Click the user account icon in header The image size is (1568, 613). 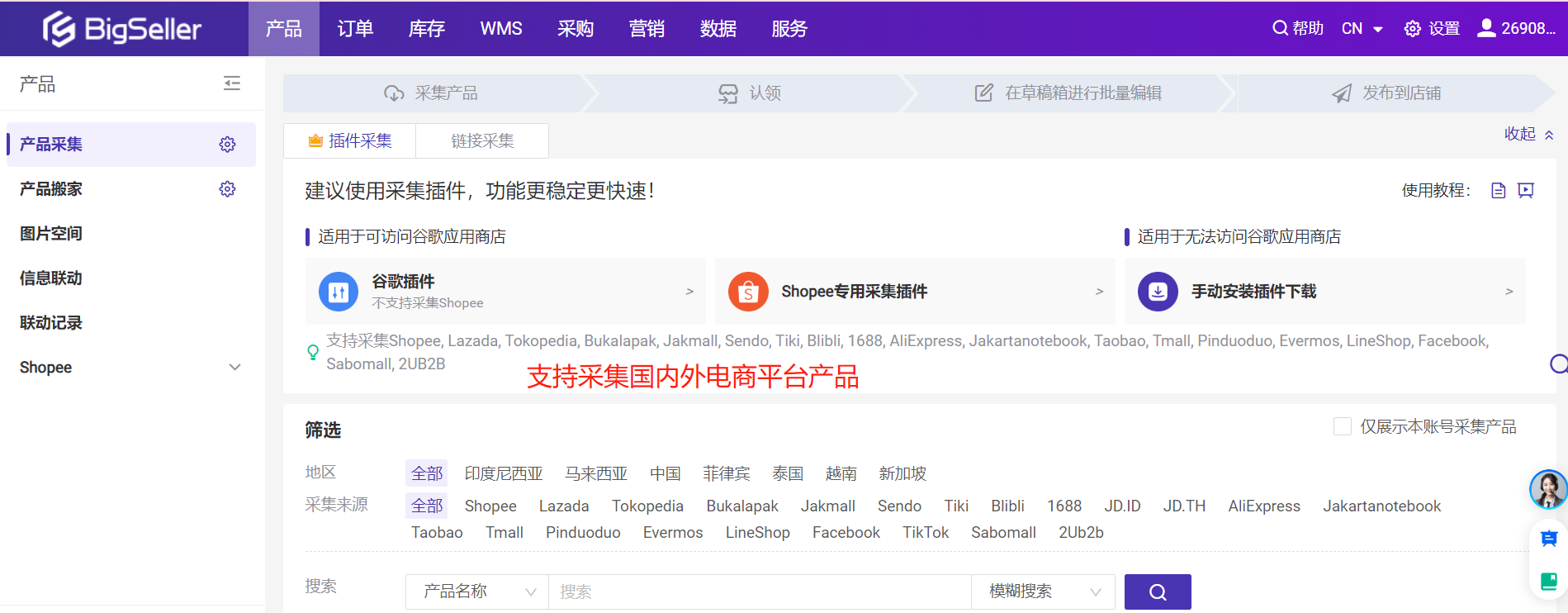click(x=1486, y=28)
